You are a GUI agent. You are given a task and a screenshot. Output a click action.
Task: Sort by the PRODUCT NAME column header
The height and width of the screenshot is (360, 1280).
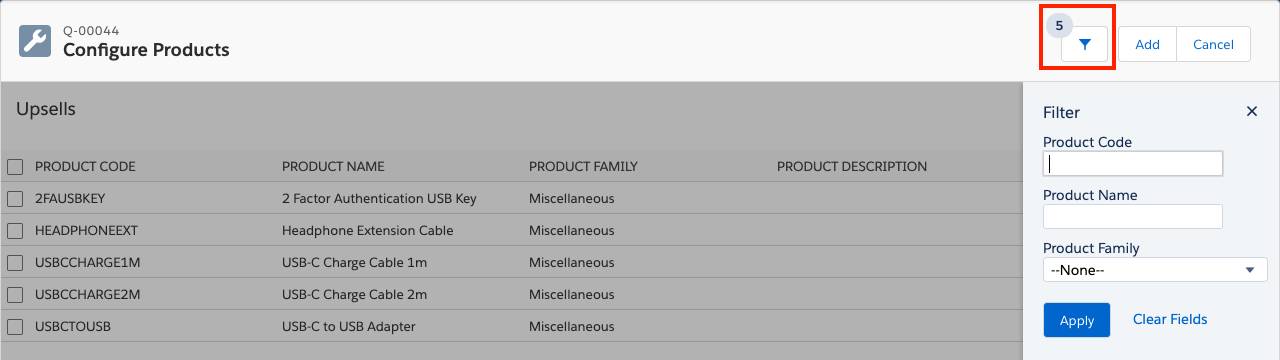point(333,167)
